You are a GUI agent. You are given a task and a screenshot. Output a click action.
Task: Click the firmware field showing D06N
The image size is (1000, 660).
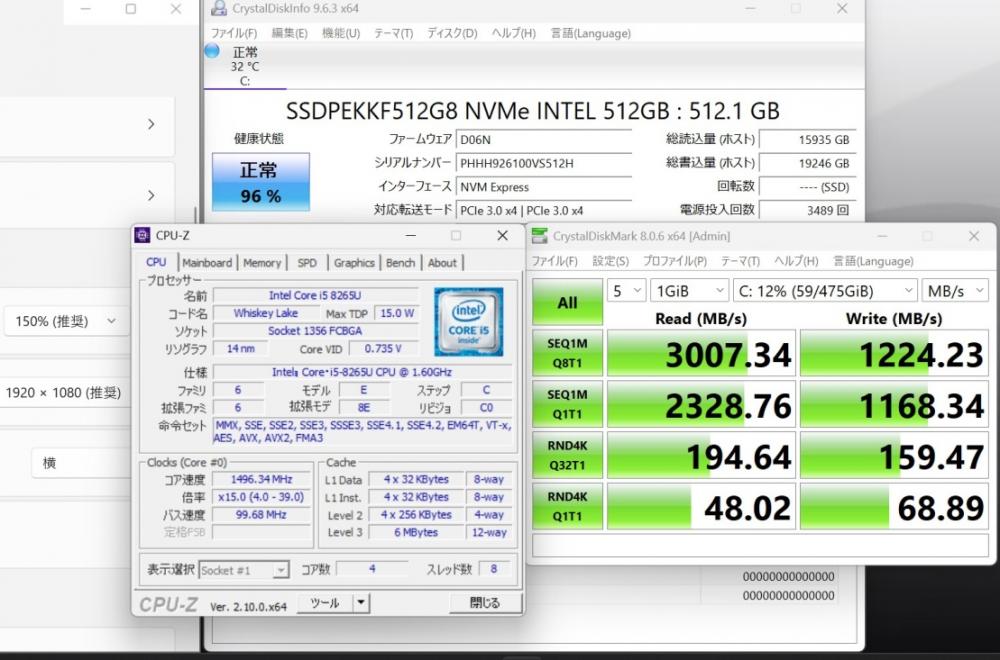(543, 140)
